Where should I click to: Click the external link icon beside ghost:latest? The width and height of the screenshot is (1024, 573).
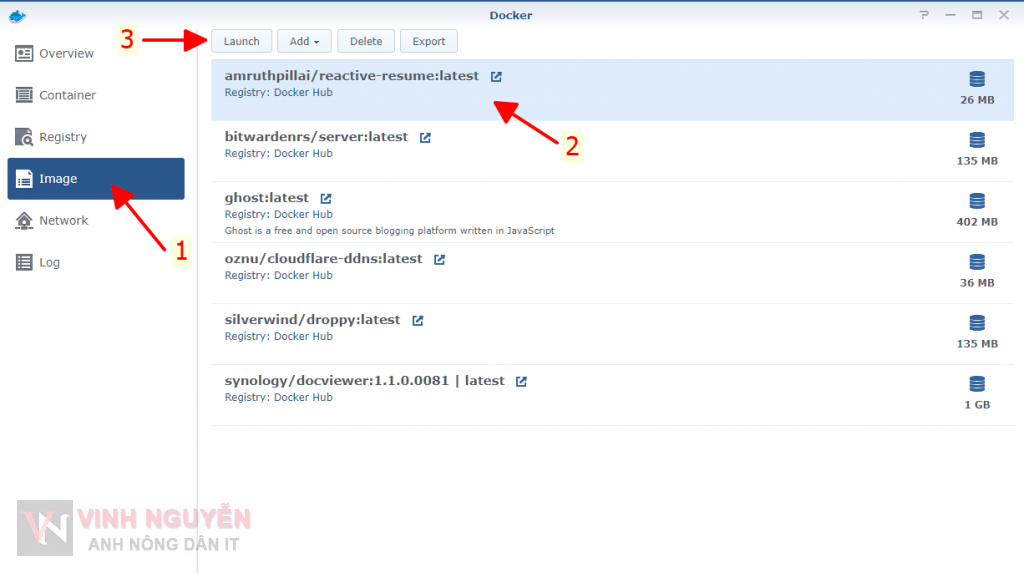[325, 198]
